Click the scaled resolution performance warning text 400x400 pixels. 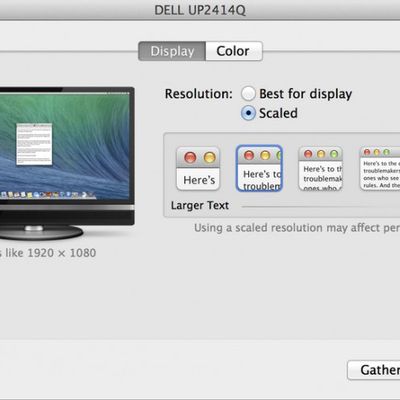click(297, 228)
